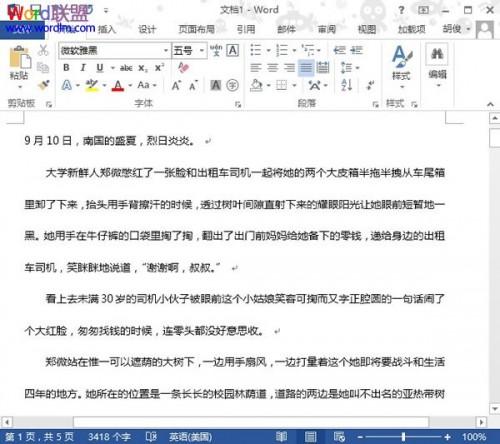Click the word count in status bar
Image resolution: width=500 pixels, height=444 pixels.
[x=109, y=437]
